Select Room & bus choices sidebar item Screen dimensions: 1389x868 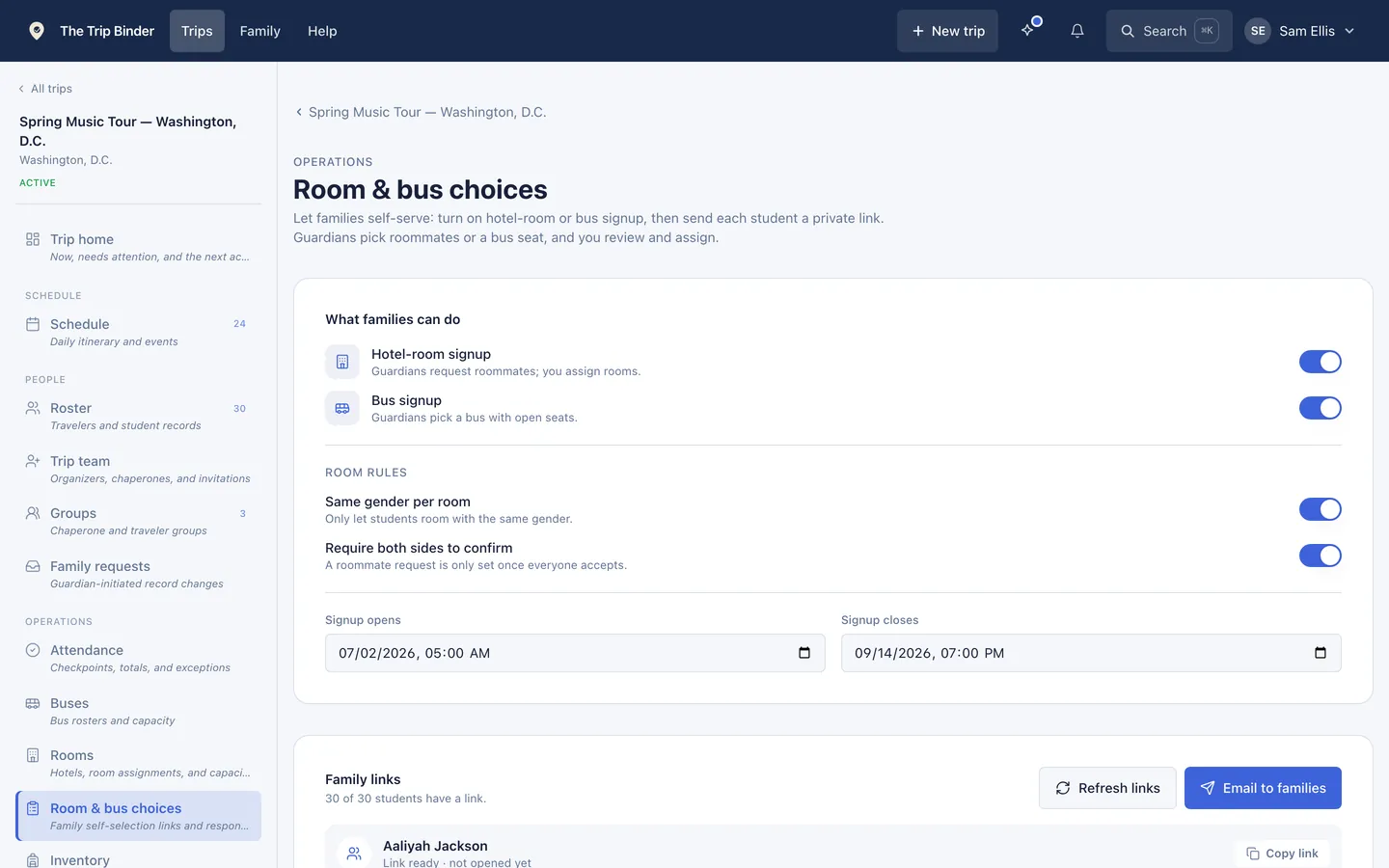pyautogui.click(x=139, y=816)
